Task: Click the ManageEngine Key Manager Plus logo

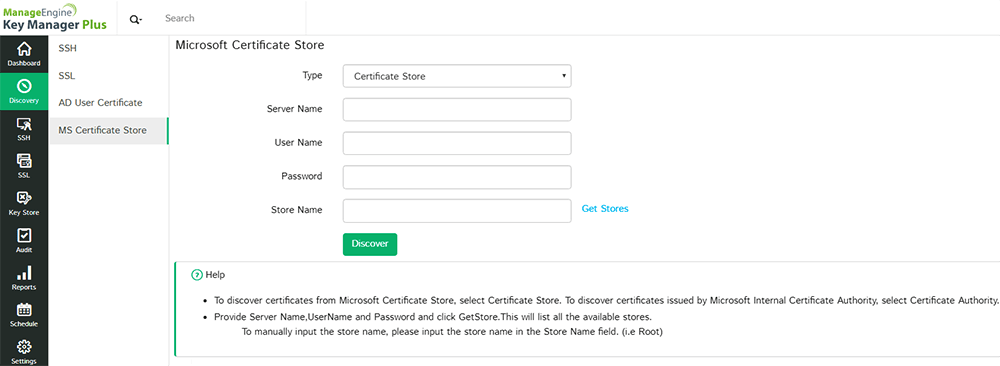Action: pyautogui.click(x=54, y=17)
